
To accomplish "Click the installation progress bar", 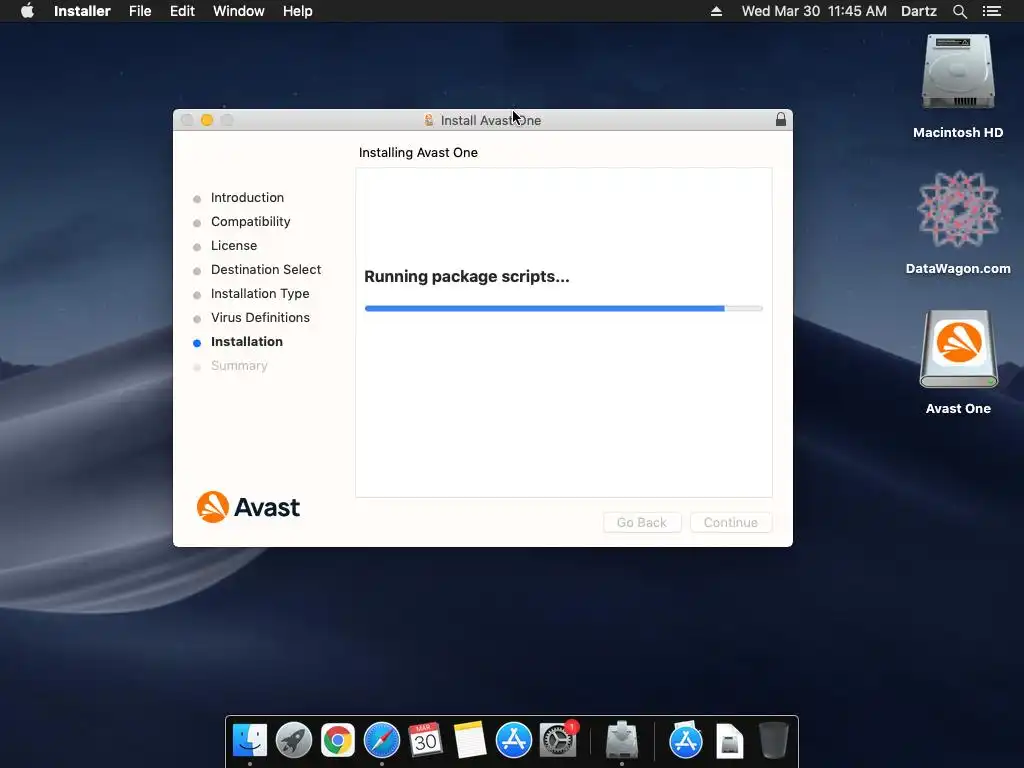I will (564, 308).
